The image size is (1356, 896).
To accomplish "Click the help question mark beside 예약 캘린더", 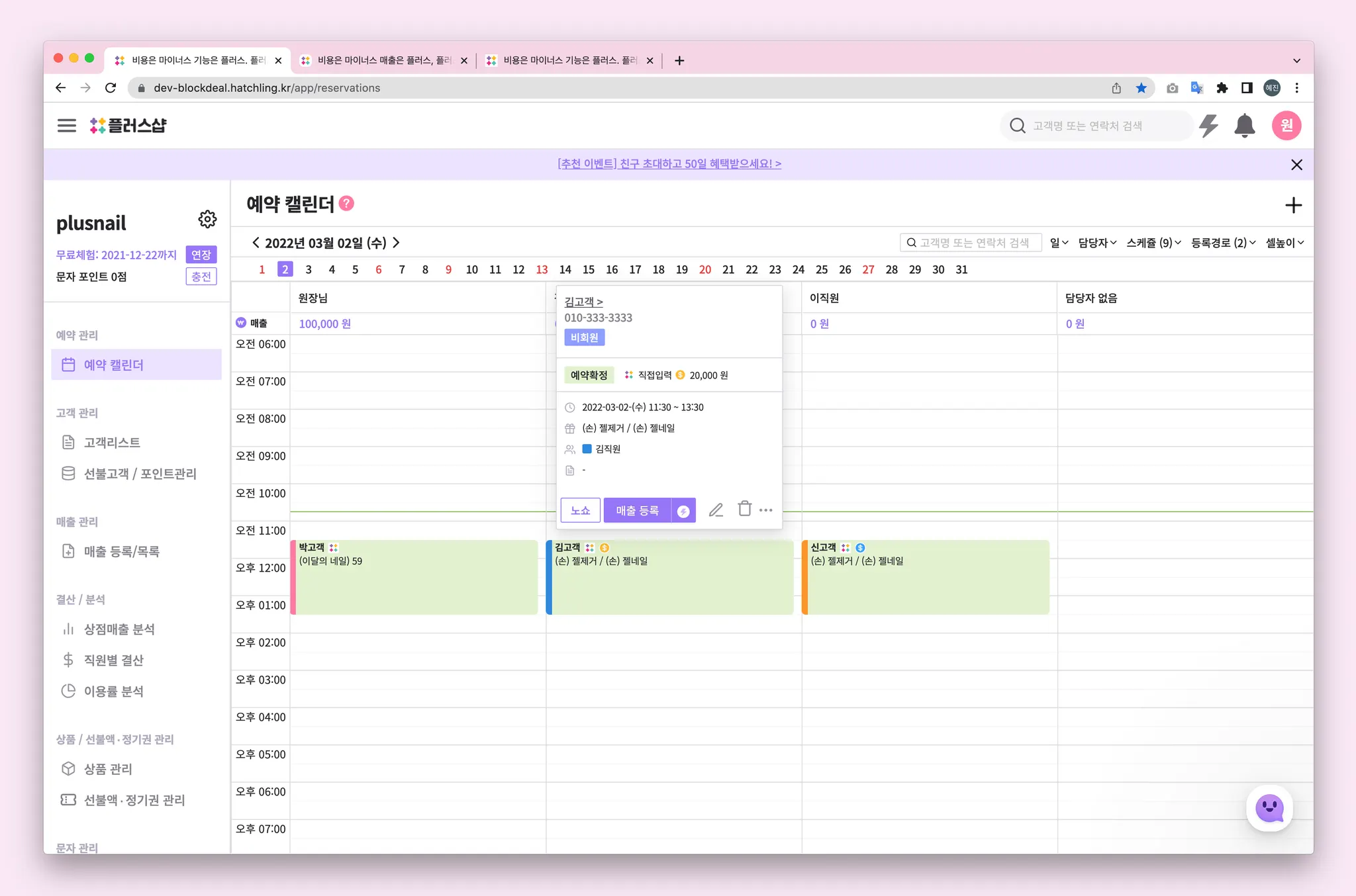I will click(x=346, y=204).
